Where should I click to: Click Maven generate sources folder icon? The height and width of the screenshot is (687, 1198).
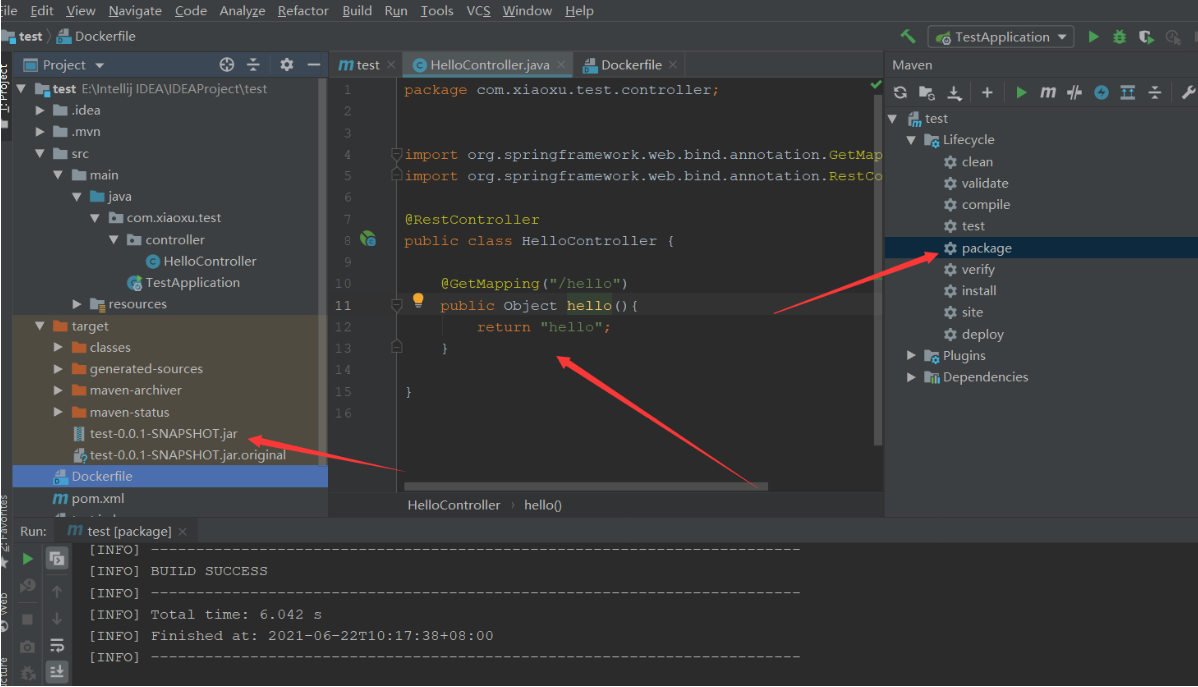pos(927,92)
